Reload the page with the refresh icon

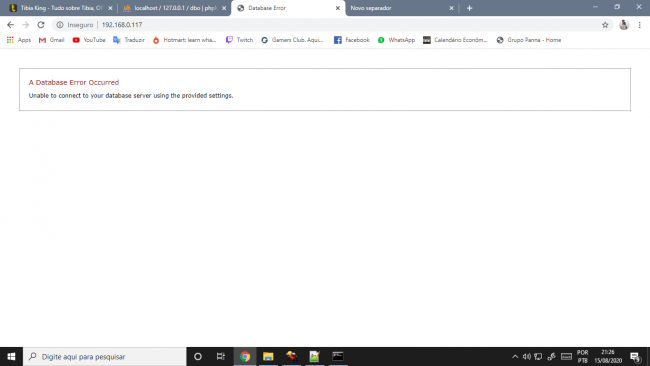[41, 25]
